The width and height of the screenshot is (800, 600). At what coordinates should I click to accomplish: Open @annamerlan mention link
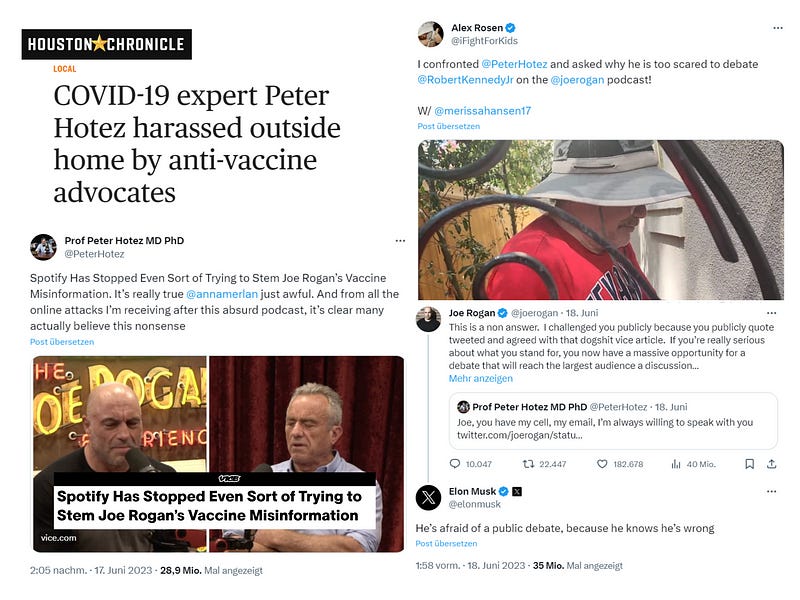pos(222,294)
